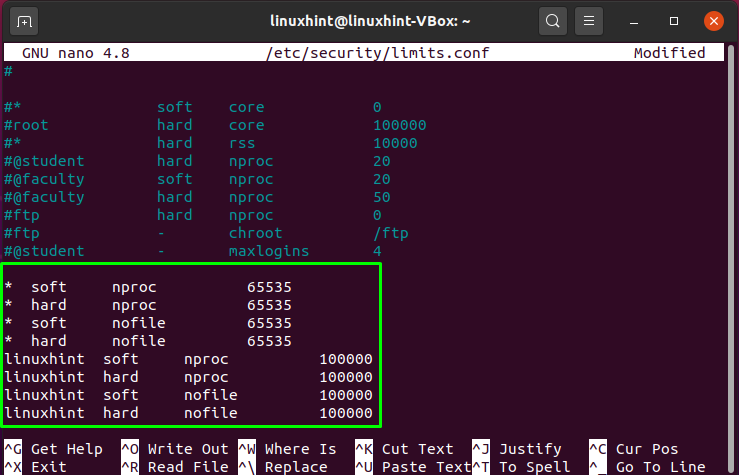Click the value 10000 on rss line

395,143
